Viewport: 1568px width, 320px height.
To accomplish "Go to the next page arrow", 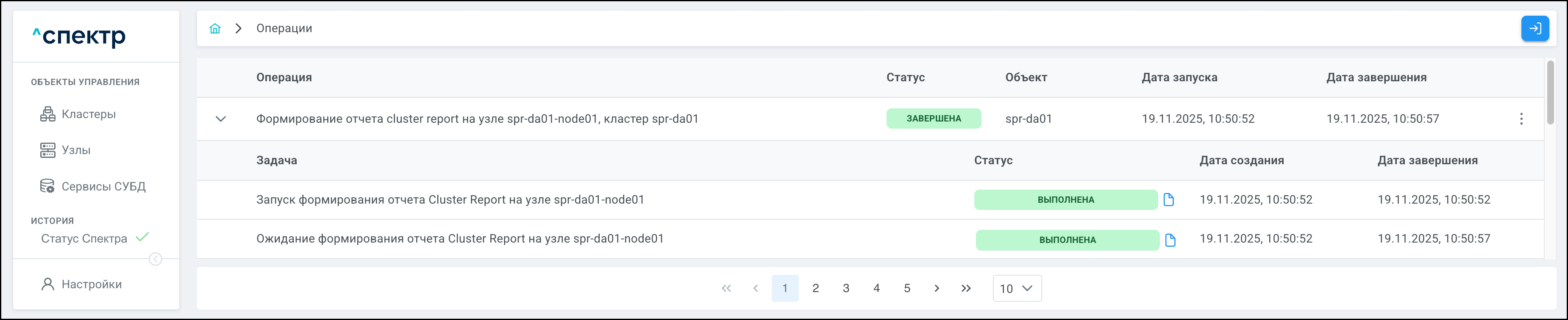I will click(x=937, y=288).
